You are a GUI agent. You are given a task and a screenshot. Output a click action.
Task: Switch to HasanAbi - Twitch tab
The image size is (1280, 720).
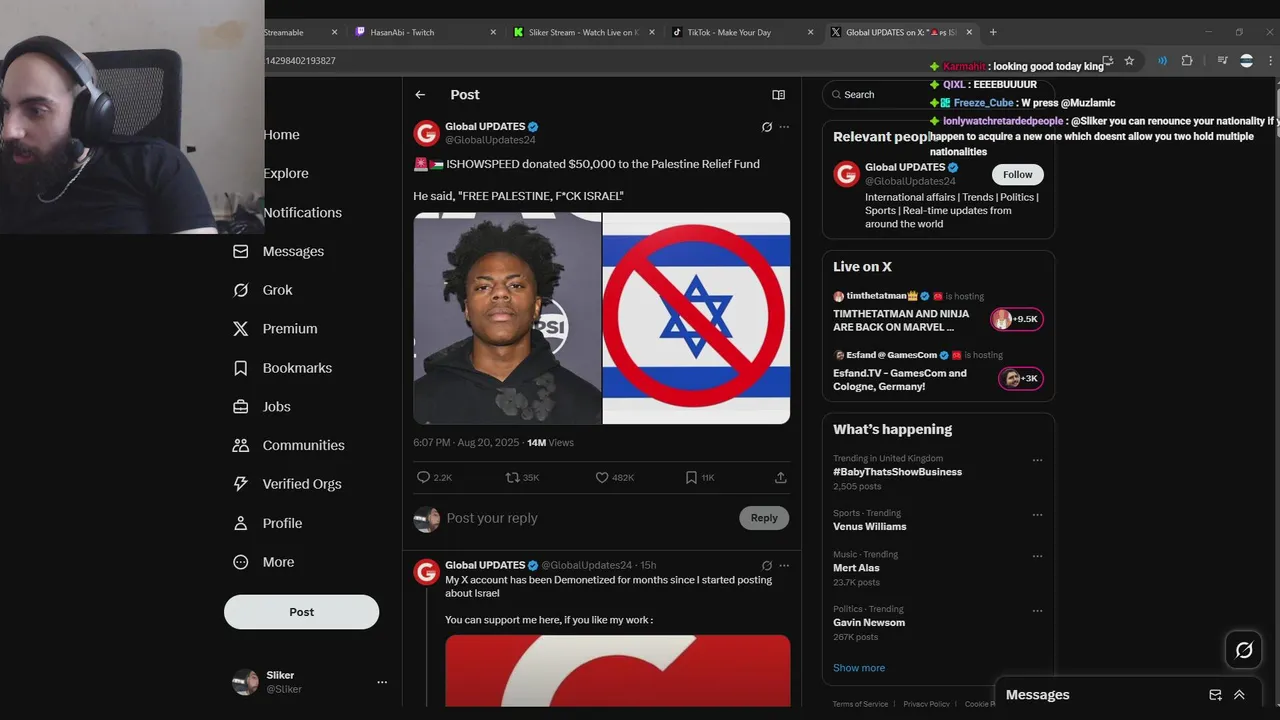[x=426, y=32]
